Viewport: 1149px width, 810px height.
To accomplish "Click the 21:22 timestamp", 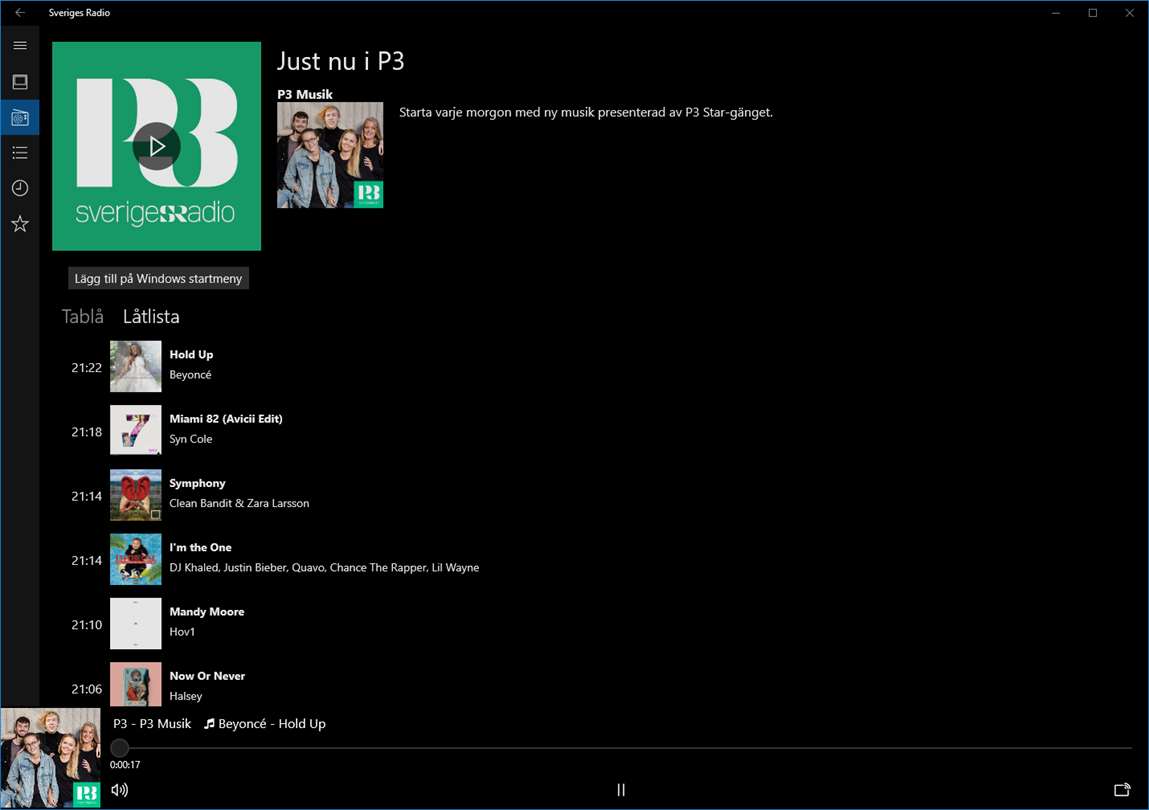I will (86, 368).
